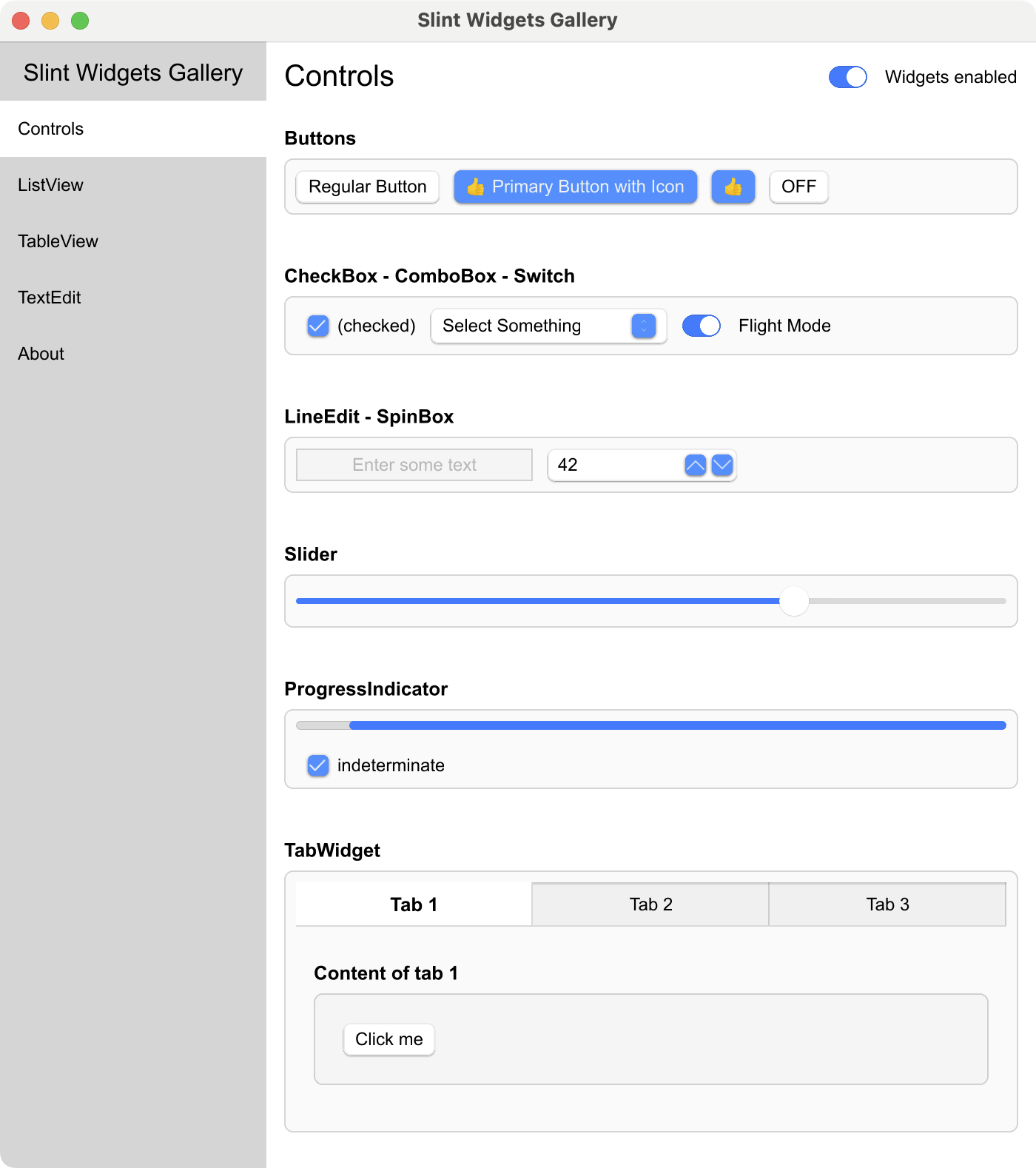Screen dimensions: 1036x1168
Task: Click the Primary Button with Icon
Action: [x=575, y=187]
